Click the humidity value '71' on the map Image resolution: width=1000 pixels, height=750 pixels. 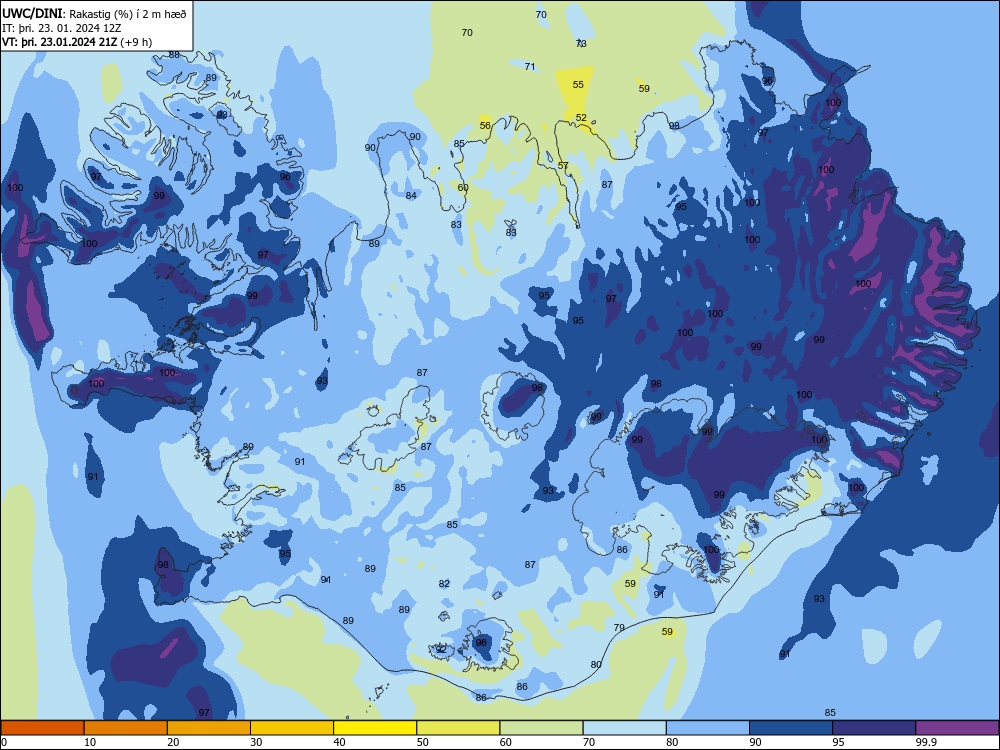click(x=530, y=66)
